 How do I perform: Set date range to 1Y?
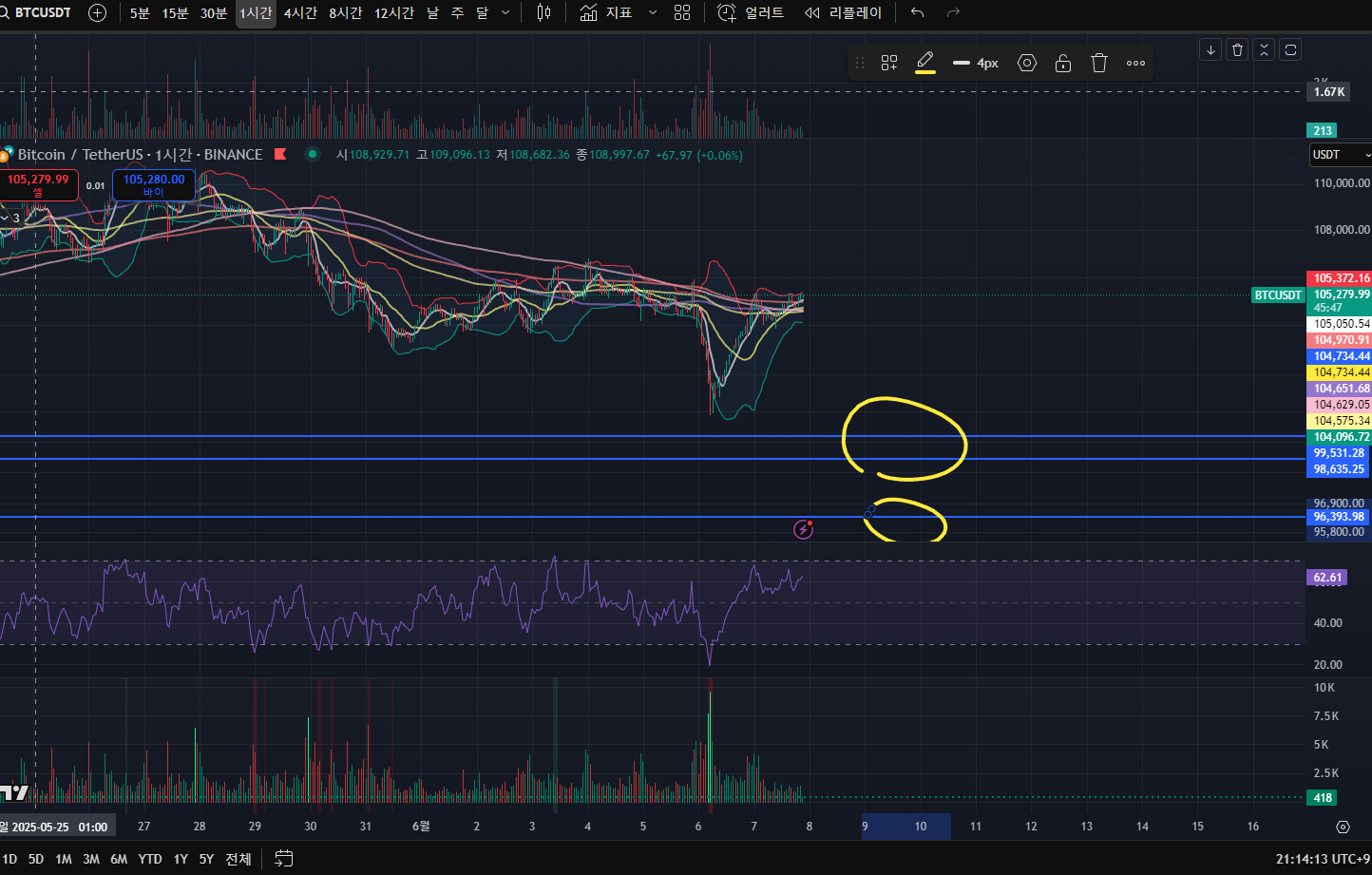click(x=181, y=859)
